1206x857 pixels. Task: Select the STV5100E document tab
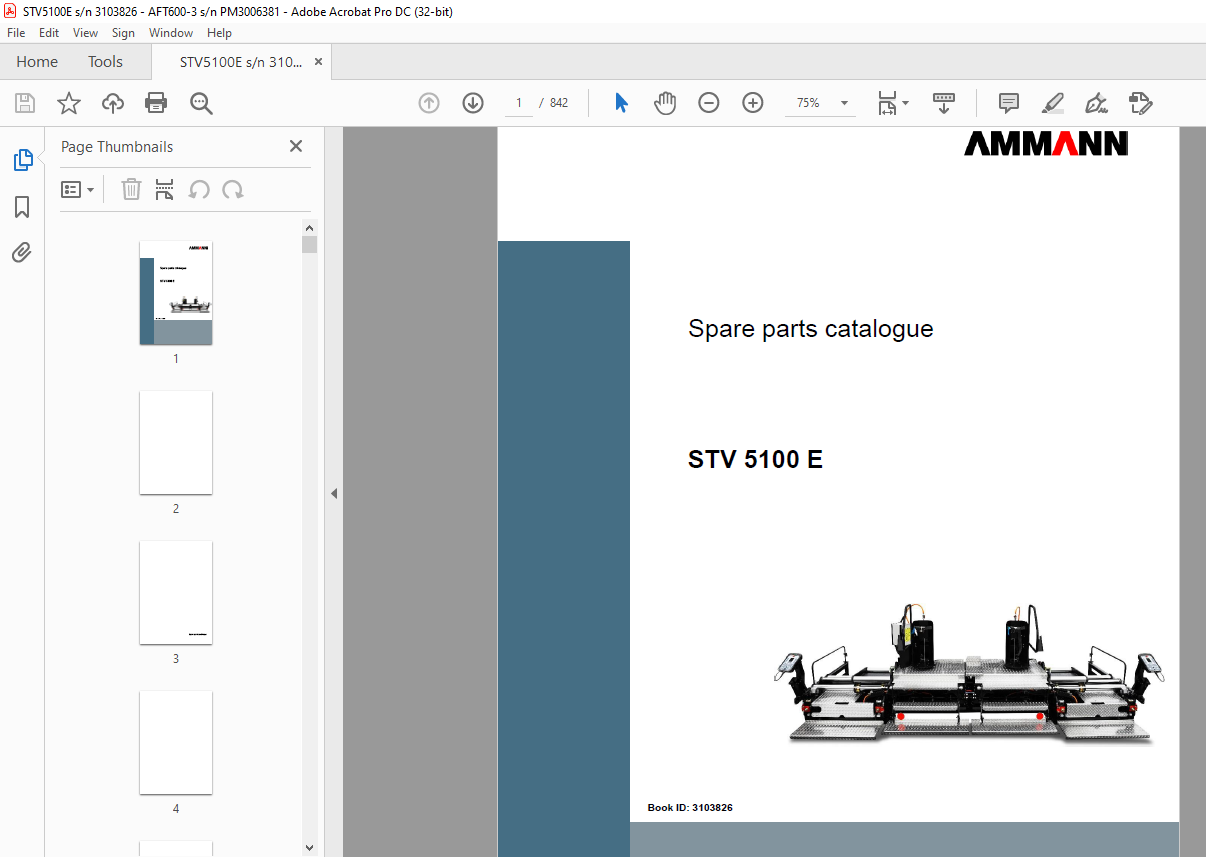(x=240, y=62)
